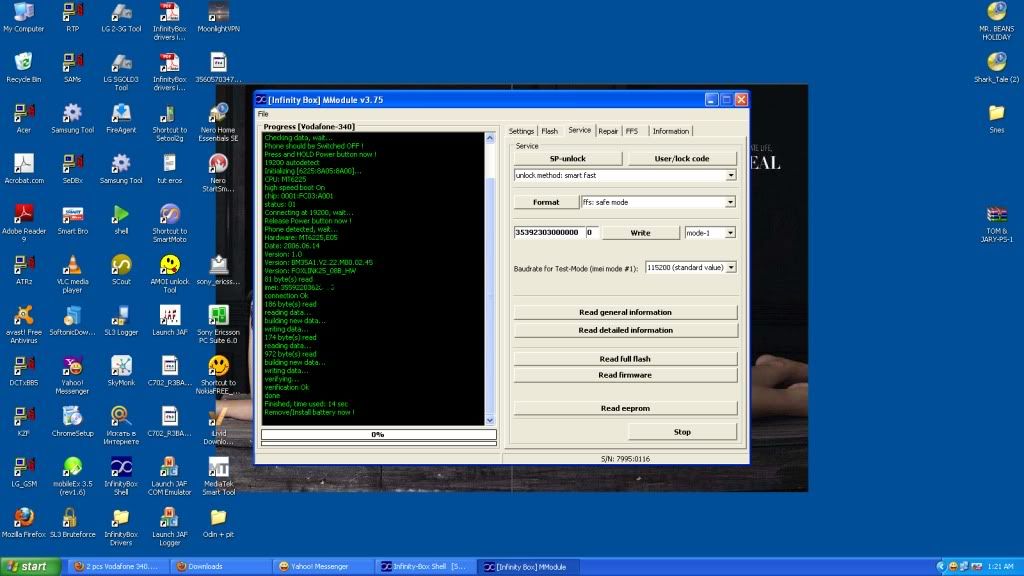
Task: Open the Repair tab
Action: tap(608, 131)
